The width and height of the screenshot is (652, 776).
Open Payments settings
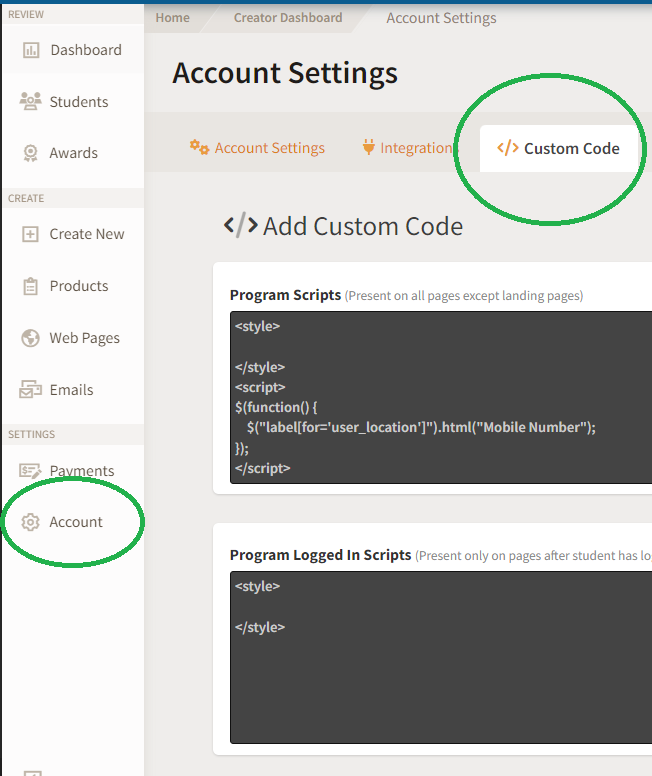pos(73,470)
